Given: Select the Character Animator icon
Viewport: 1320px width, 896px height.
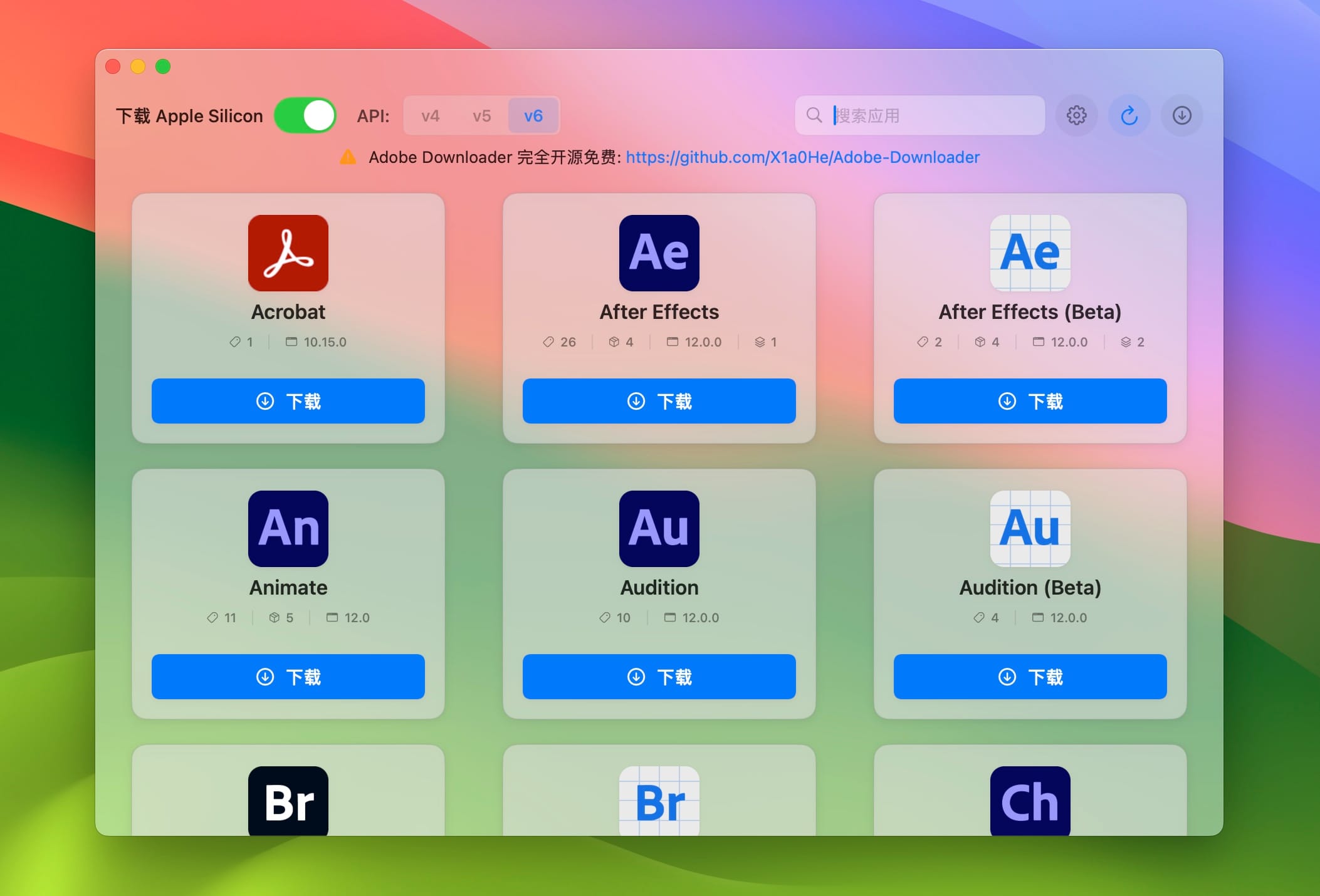Looking at the screenshot, I should pyautogui.click(x=1030, y=804).
